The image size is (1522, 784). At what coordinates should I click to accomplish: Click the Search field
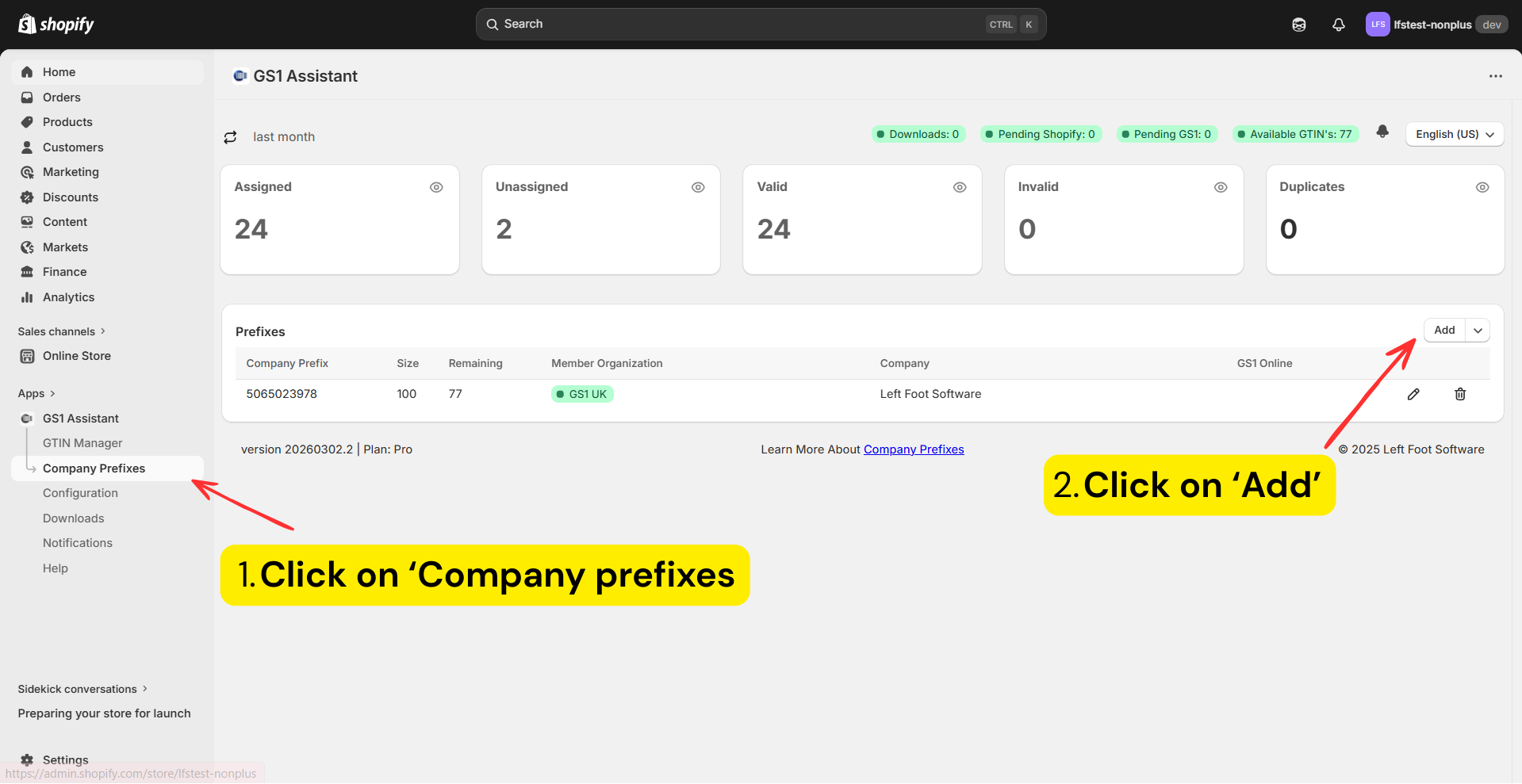tap(761, 25)
